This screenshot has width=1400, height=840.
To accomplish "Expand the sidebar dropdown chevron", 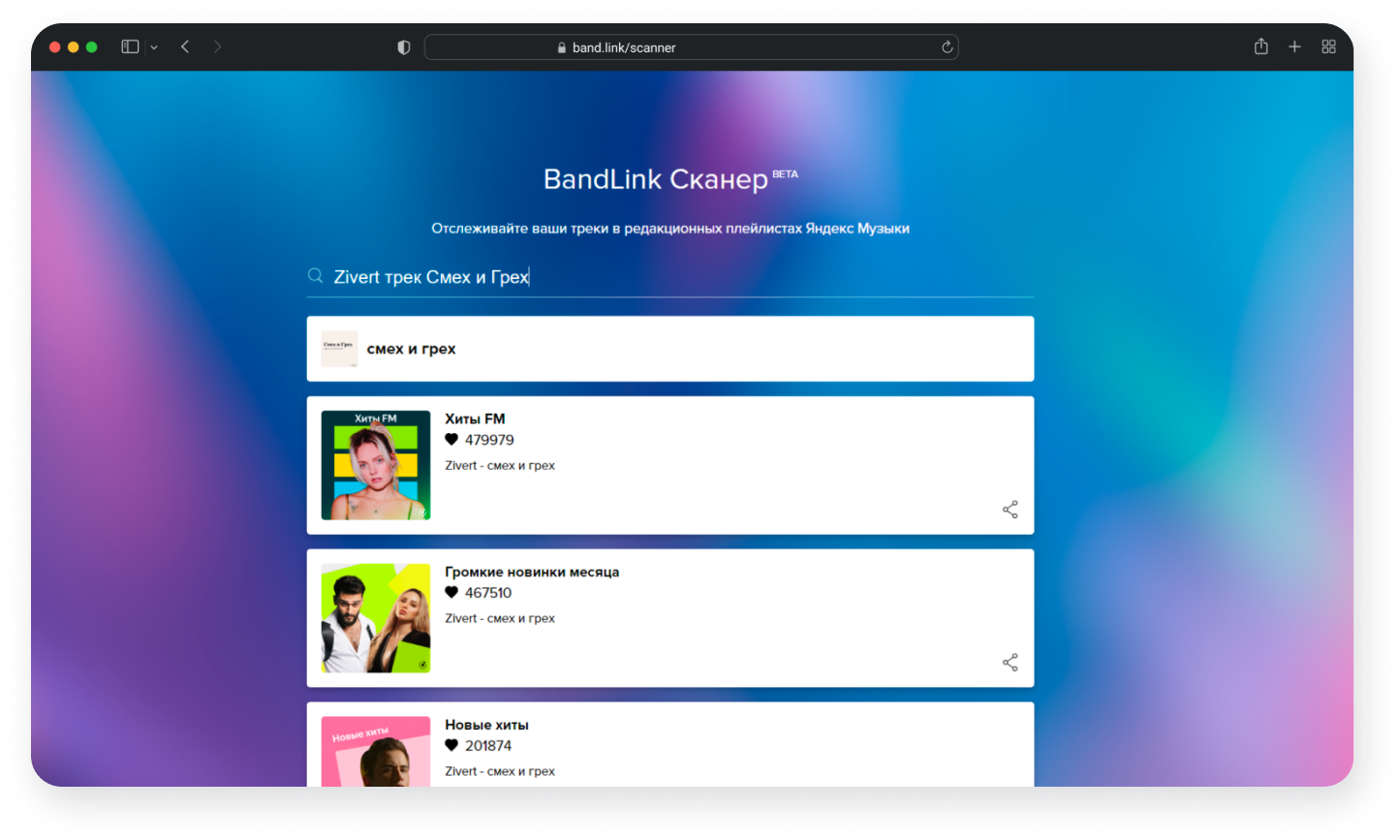I will (154, 47).
